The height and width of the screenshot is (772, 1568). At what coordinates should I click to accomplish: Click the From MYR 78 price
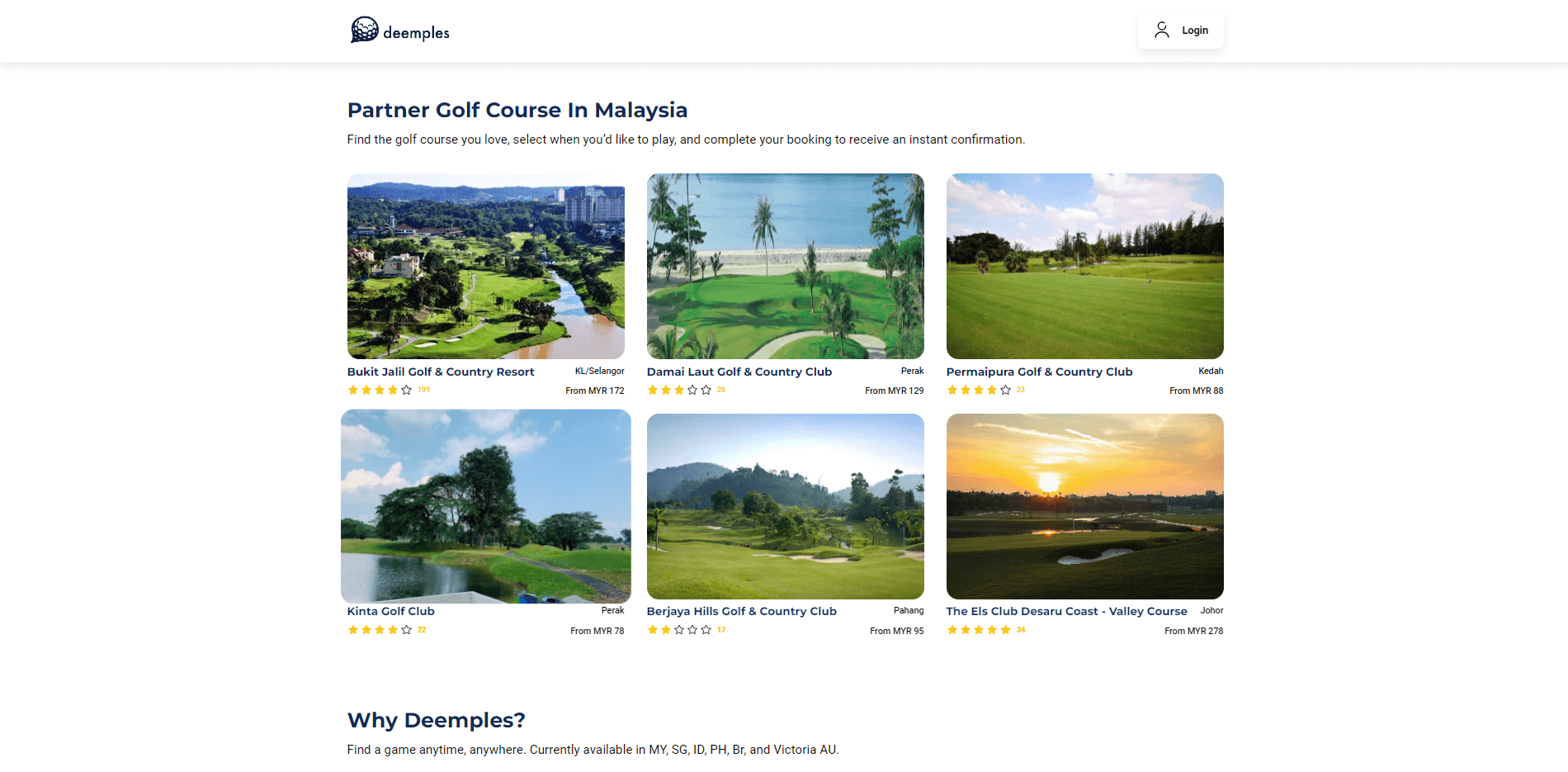pyautogui.click(x=597, y=632)
